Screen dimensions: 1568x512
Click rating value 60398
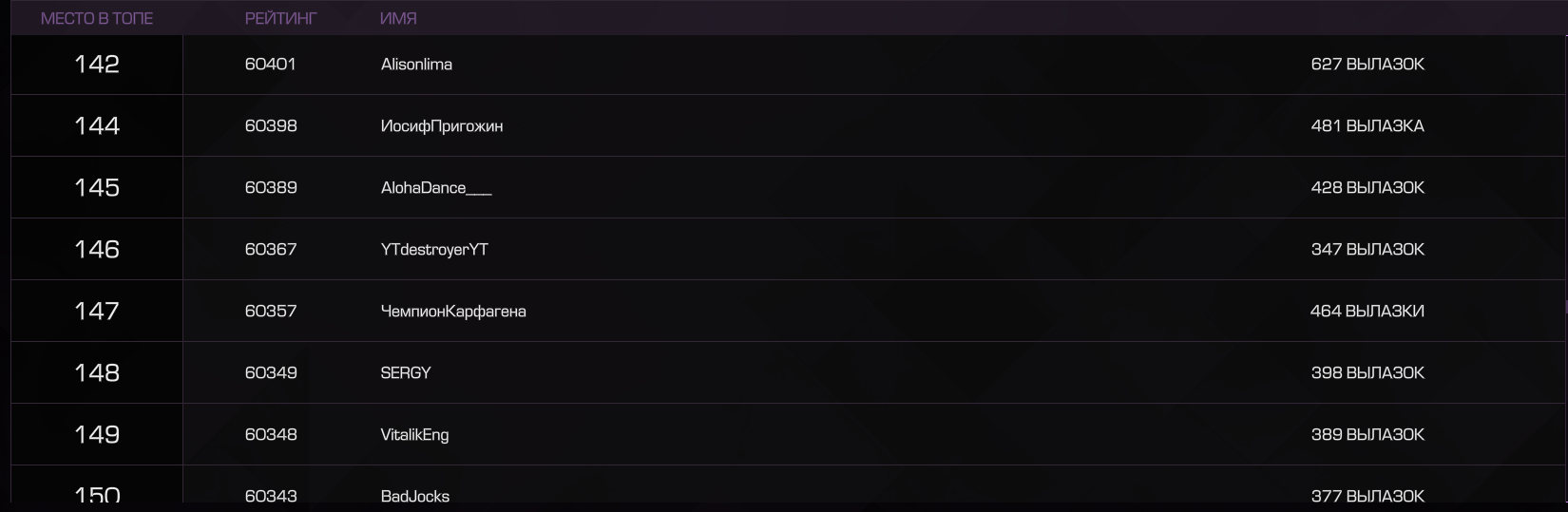click(x=271, y=125)
